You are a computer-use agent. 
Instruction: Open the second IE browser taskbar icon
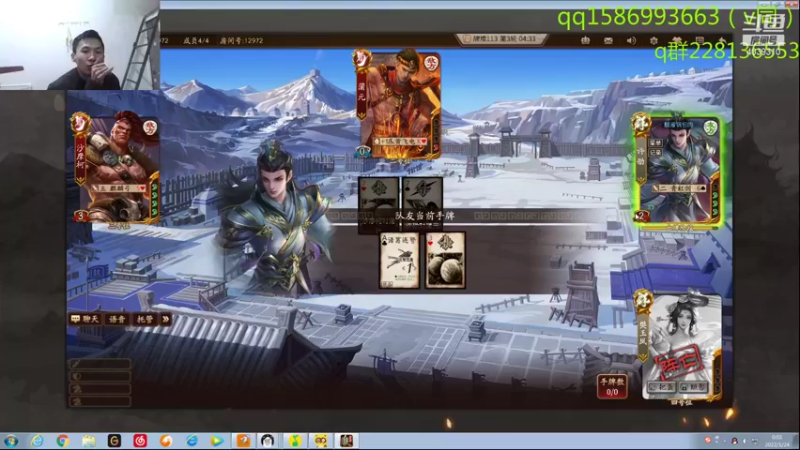pos(192,441)
